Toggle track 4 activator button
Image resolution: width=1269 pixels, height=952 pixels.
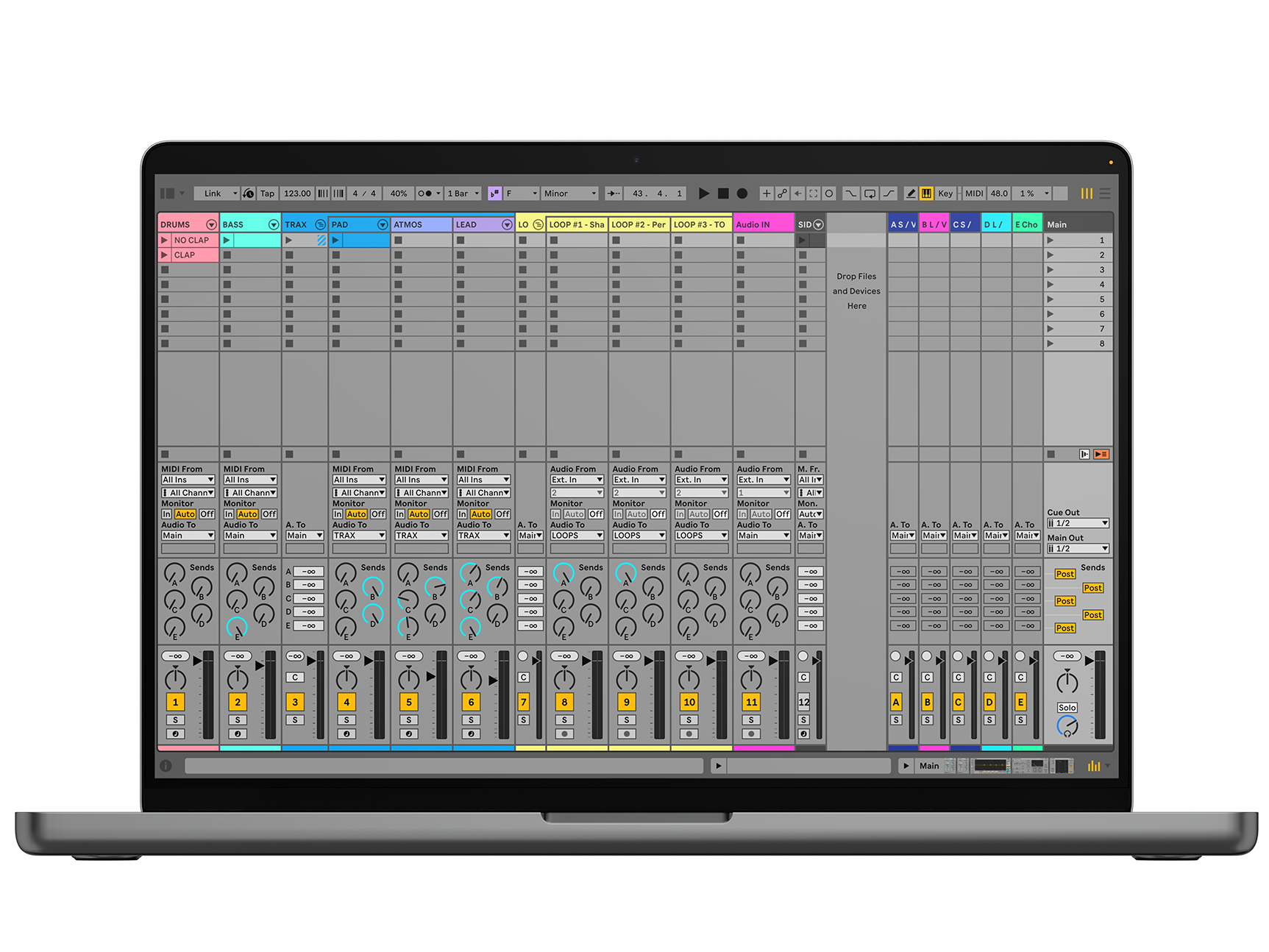346,702
